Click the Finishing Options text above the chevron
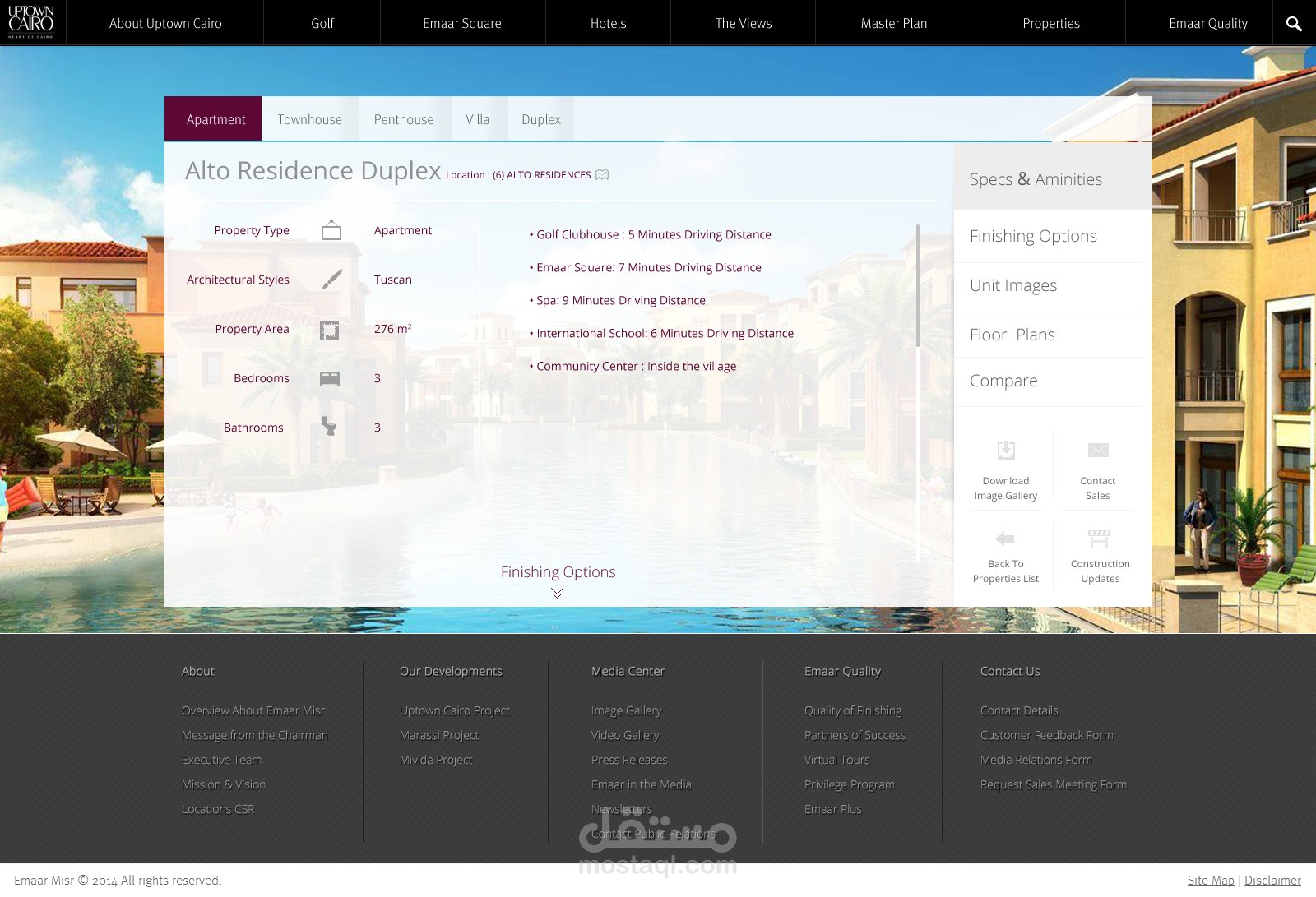Viewport: 1316px width, 897px height. [x=558, y=571]
